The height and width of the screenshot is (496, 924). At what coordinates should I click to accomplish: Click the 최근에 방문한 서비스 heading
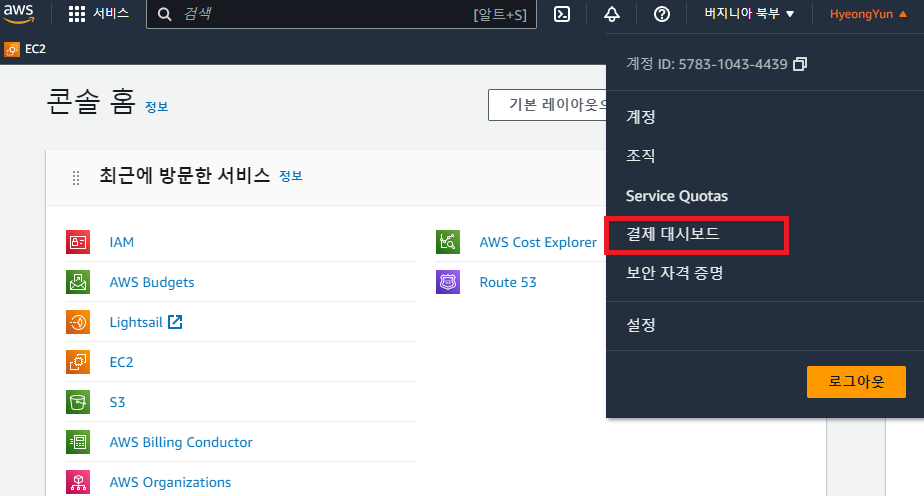pyautogui.click(x=184, y=176)
